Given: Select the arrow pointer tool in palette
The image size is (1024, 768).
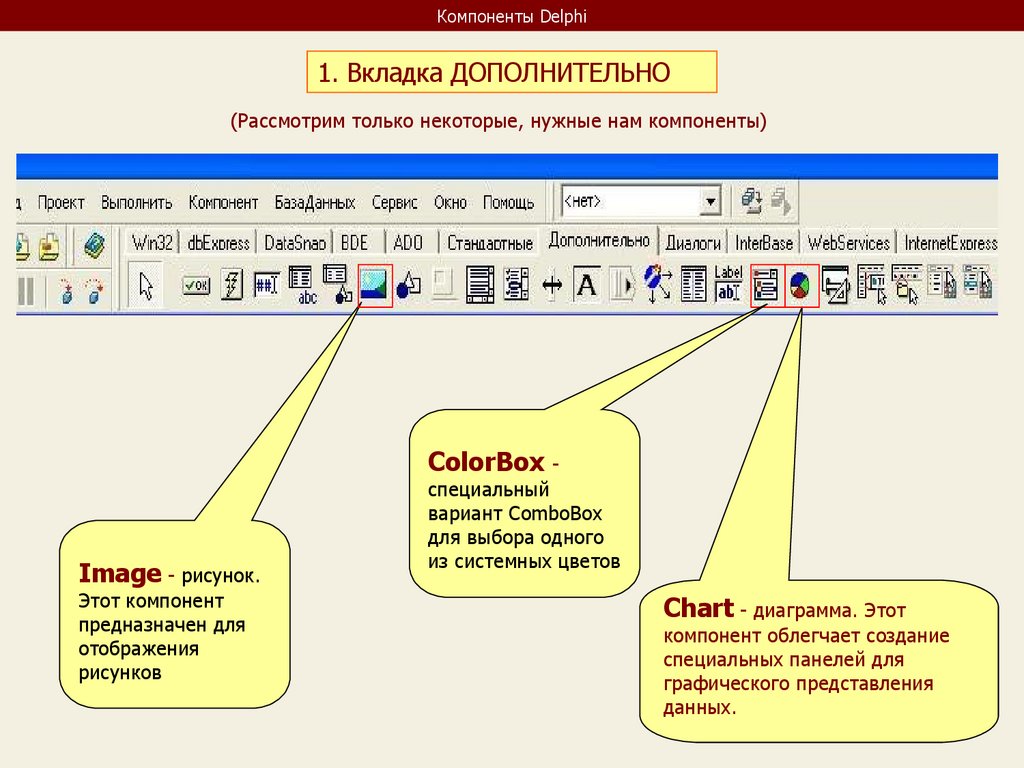Looking at the screenshot, I should coord(146,285).
